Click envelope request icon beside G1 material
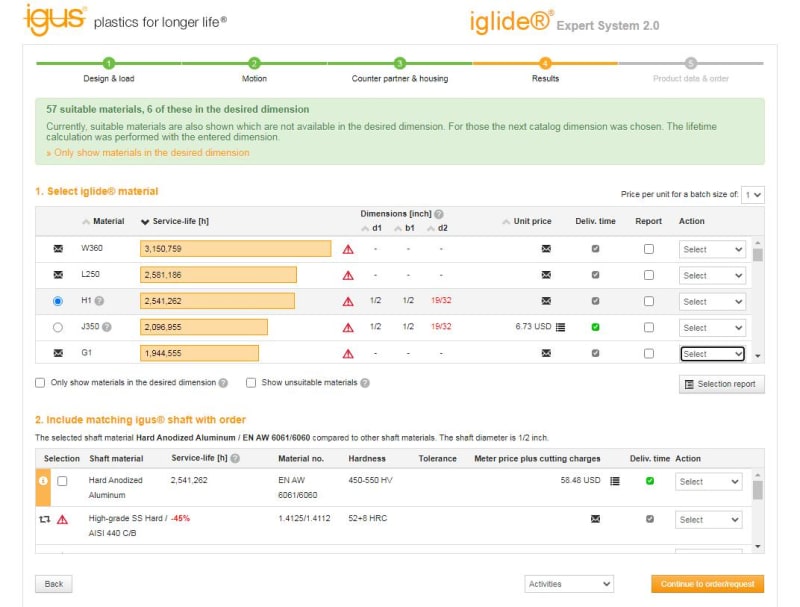 (58, 353)
